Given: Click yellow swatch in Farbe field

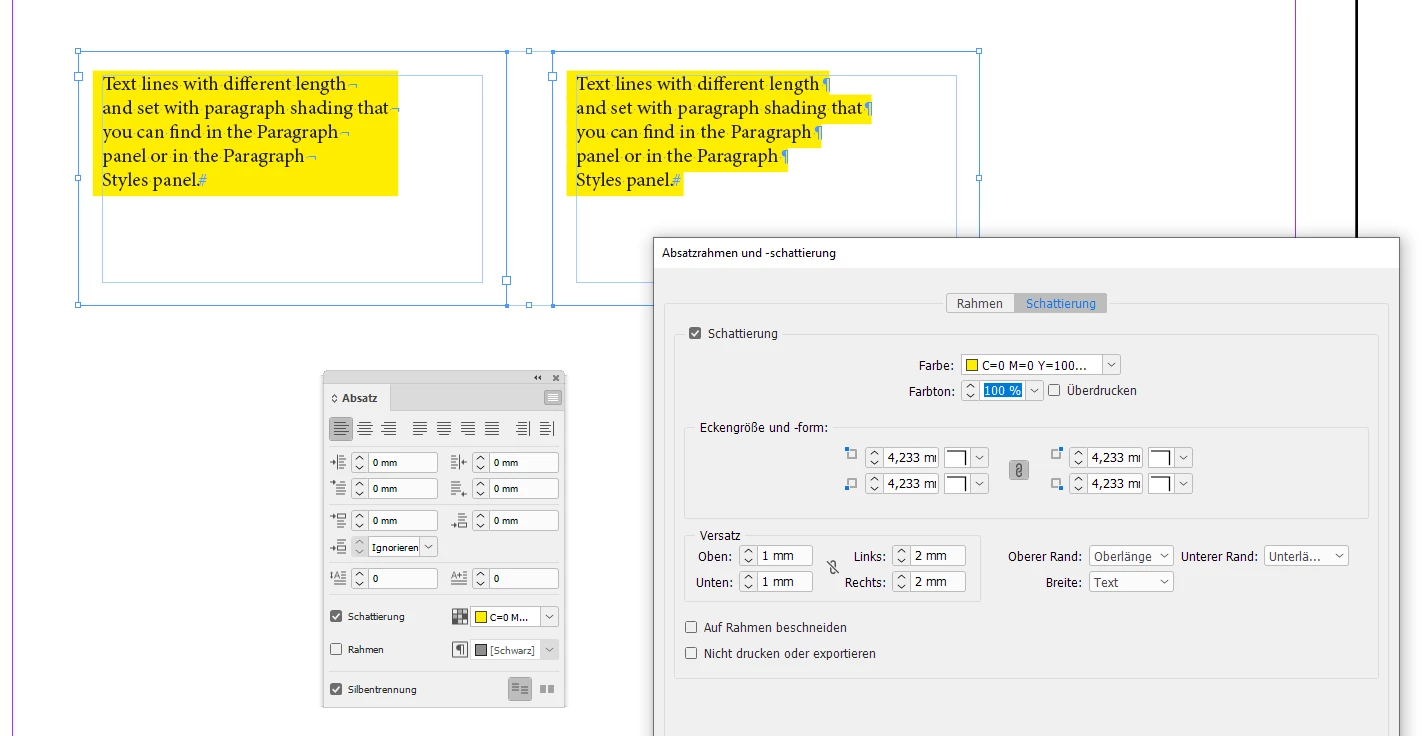Looking at the screenshot, I should coord(972,365).
